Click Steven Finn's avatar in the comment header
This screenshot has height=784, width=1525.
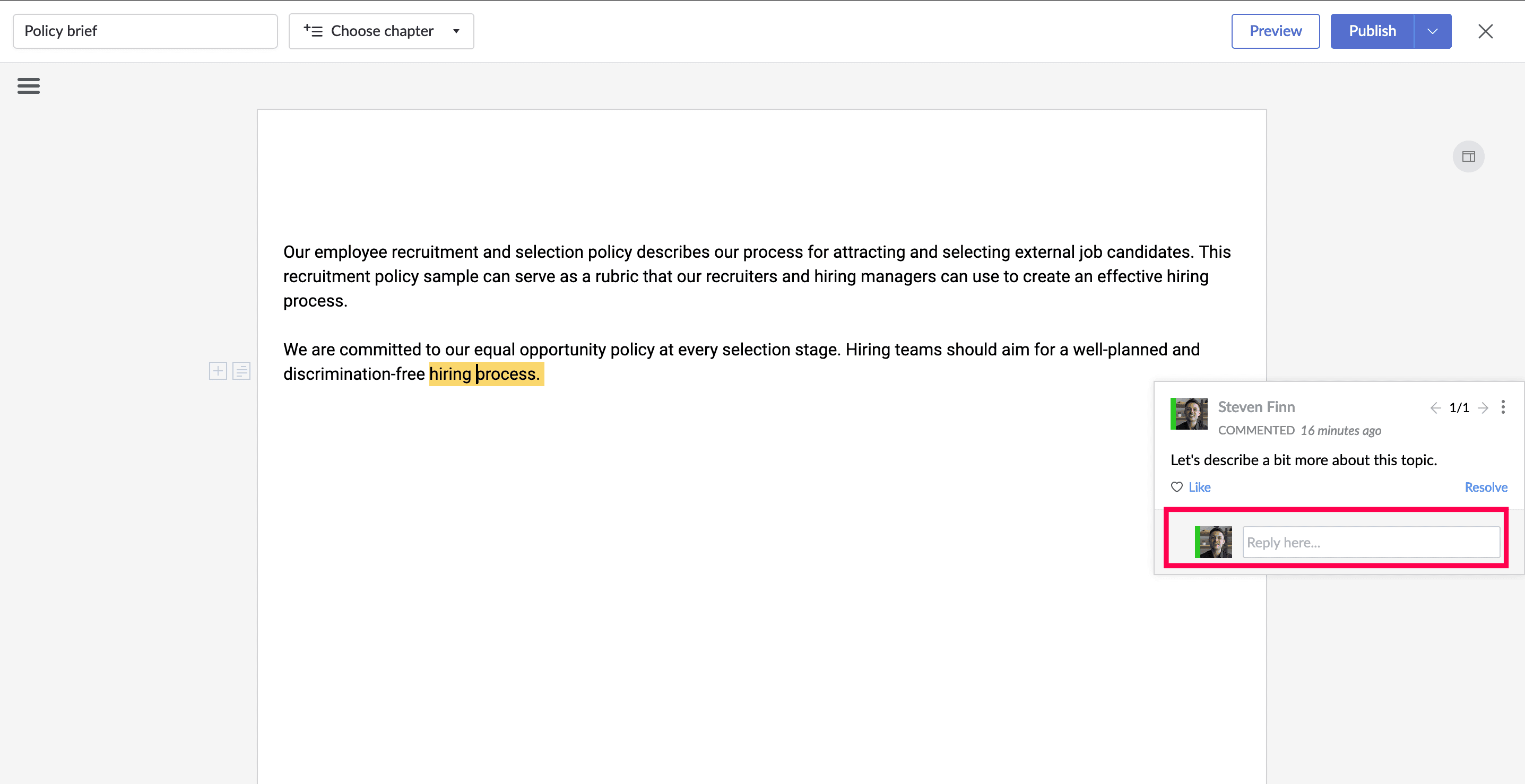click(x=1189, y=414)
